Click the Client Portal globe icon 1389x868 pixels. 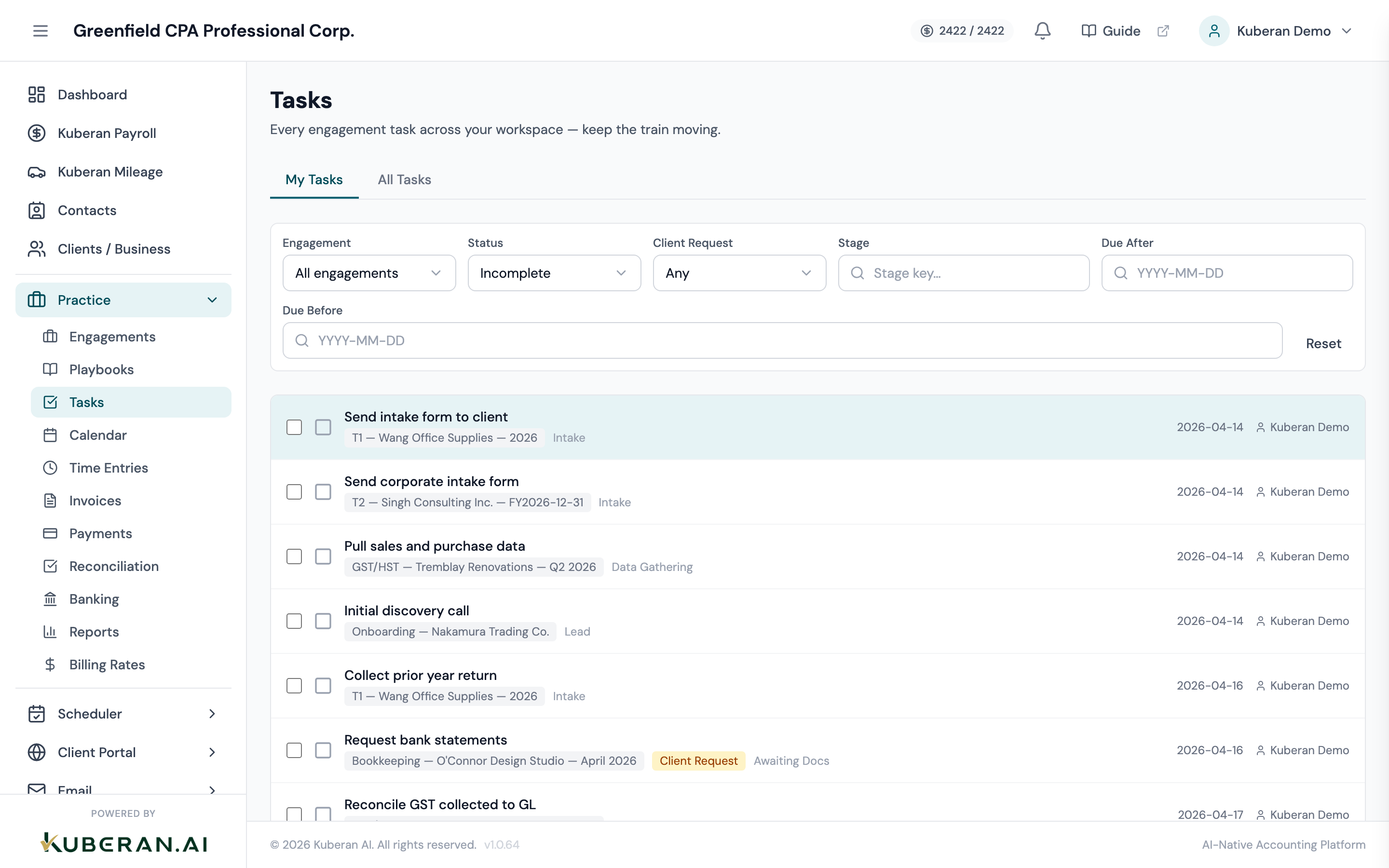coord(37,752)
